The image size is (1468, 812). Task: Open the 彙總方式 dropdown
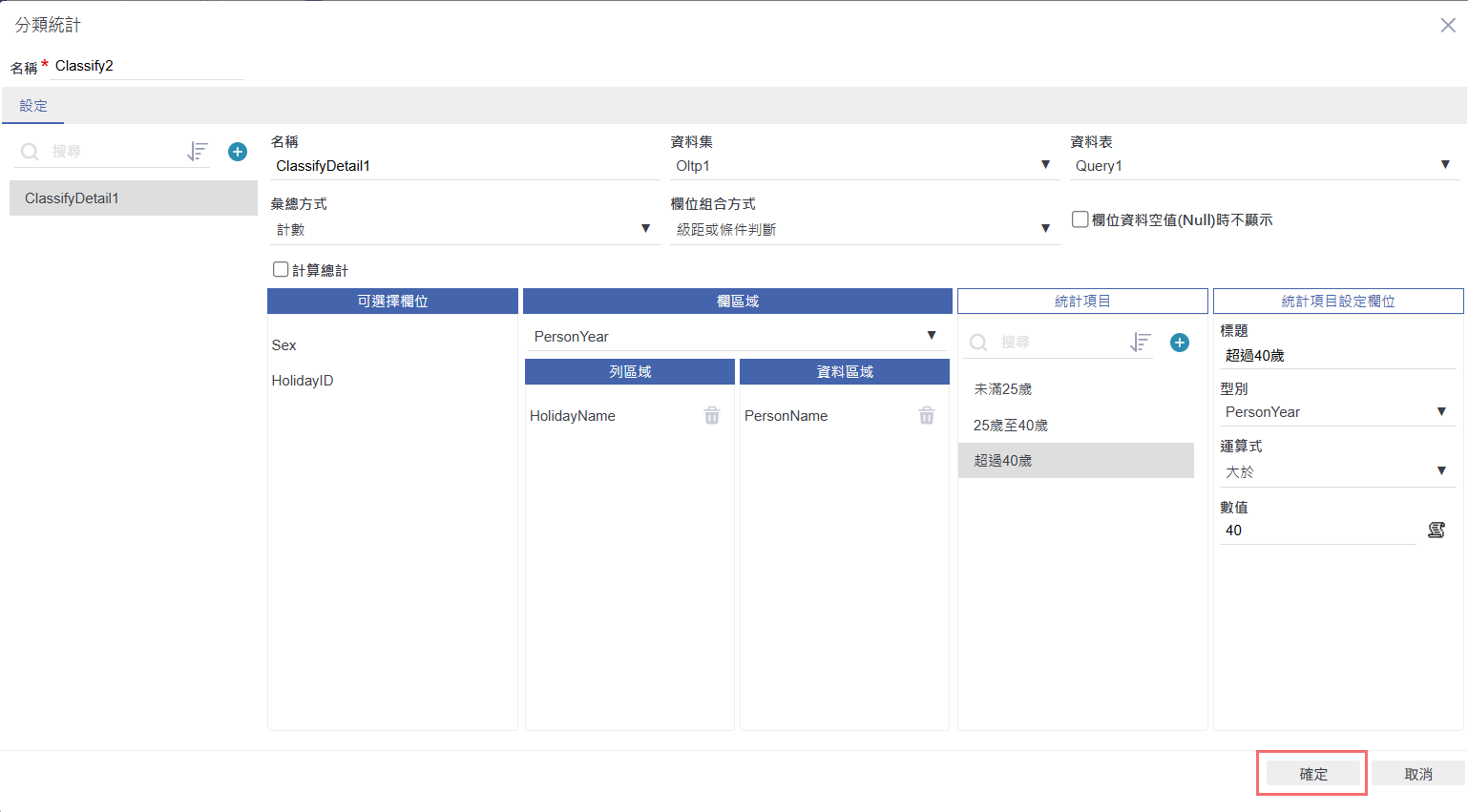[x=464, y=229]
